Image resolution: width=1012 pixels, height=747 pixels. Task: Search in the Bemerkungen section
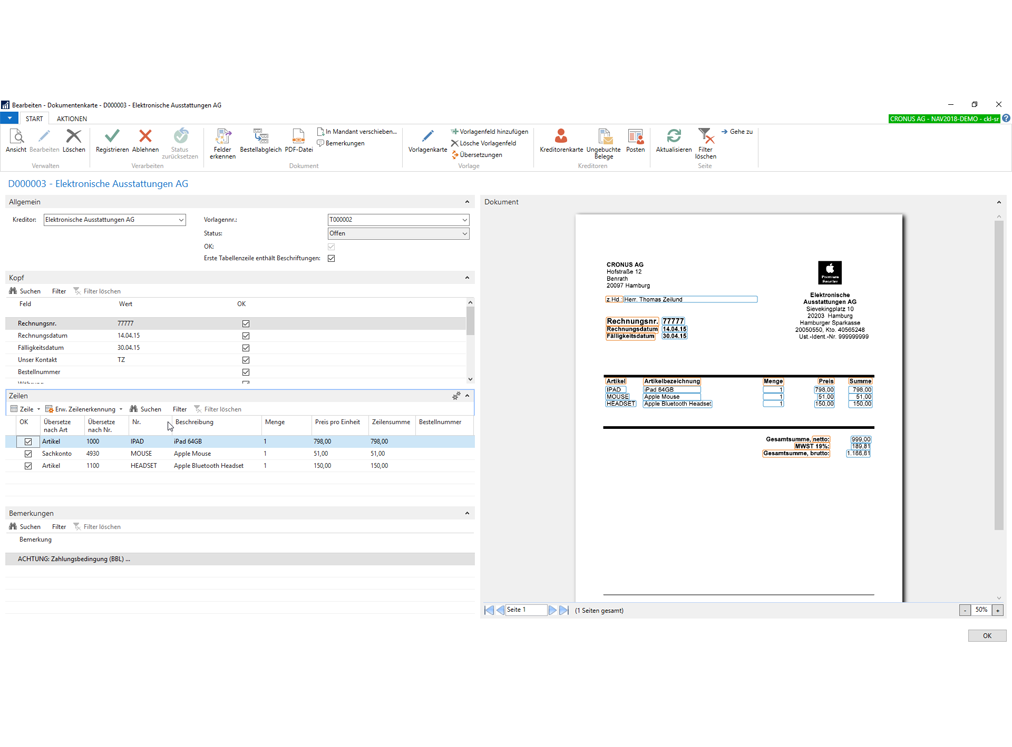25,527
